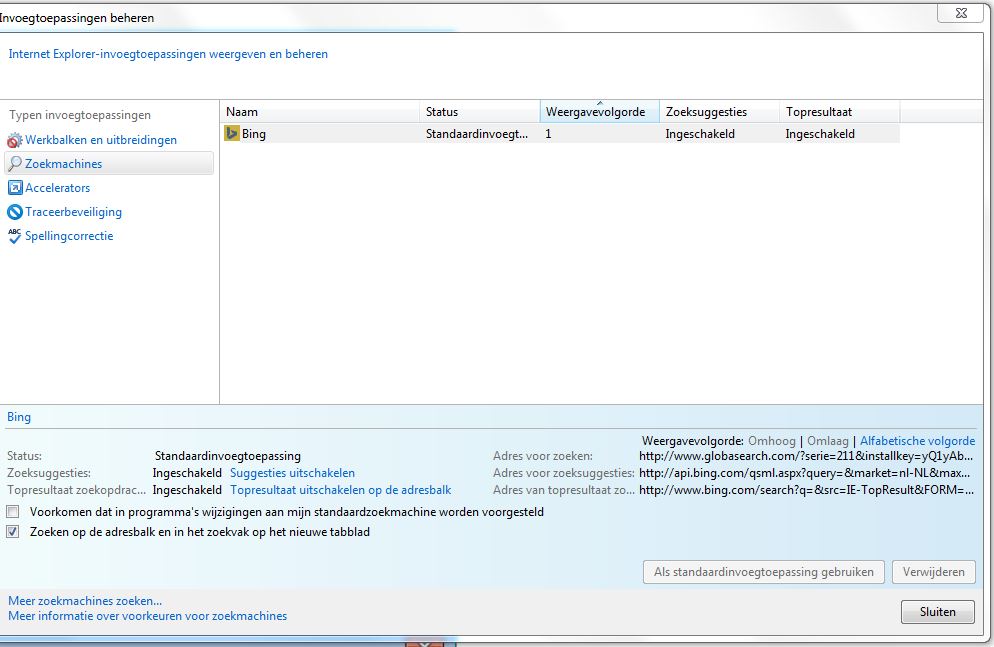994x647 pixels.
Task: Open Traceerbeveiliging via its blue icon
Action: [15, 212]
